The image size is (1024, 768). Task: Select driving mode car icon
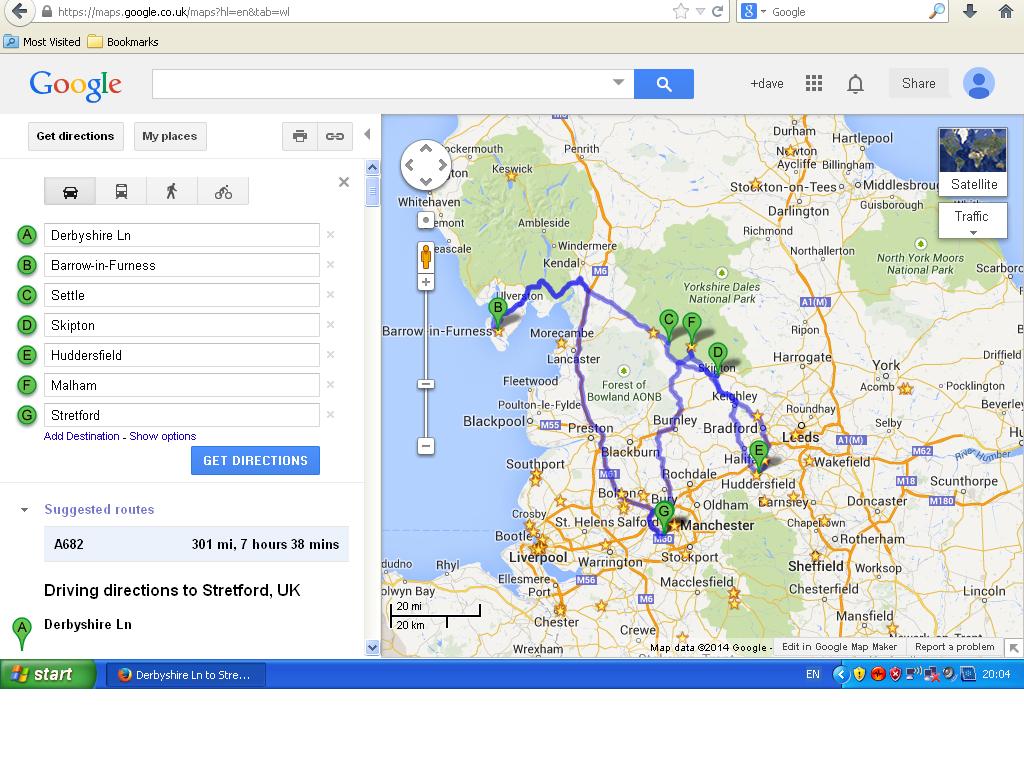[x=70, y=191]
